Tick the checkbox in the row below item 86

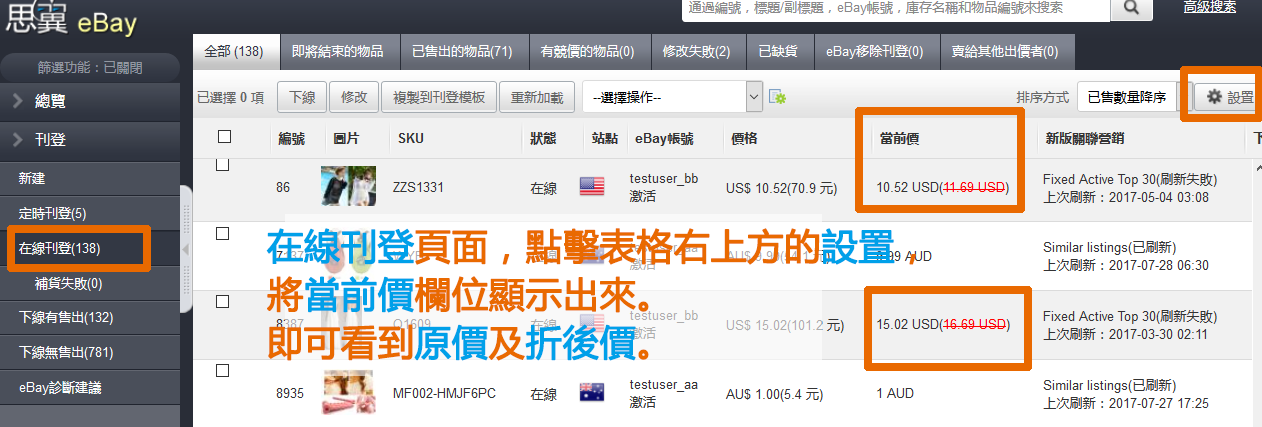[x=223, y=233]
